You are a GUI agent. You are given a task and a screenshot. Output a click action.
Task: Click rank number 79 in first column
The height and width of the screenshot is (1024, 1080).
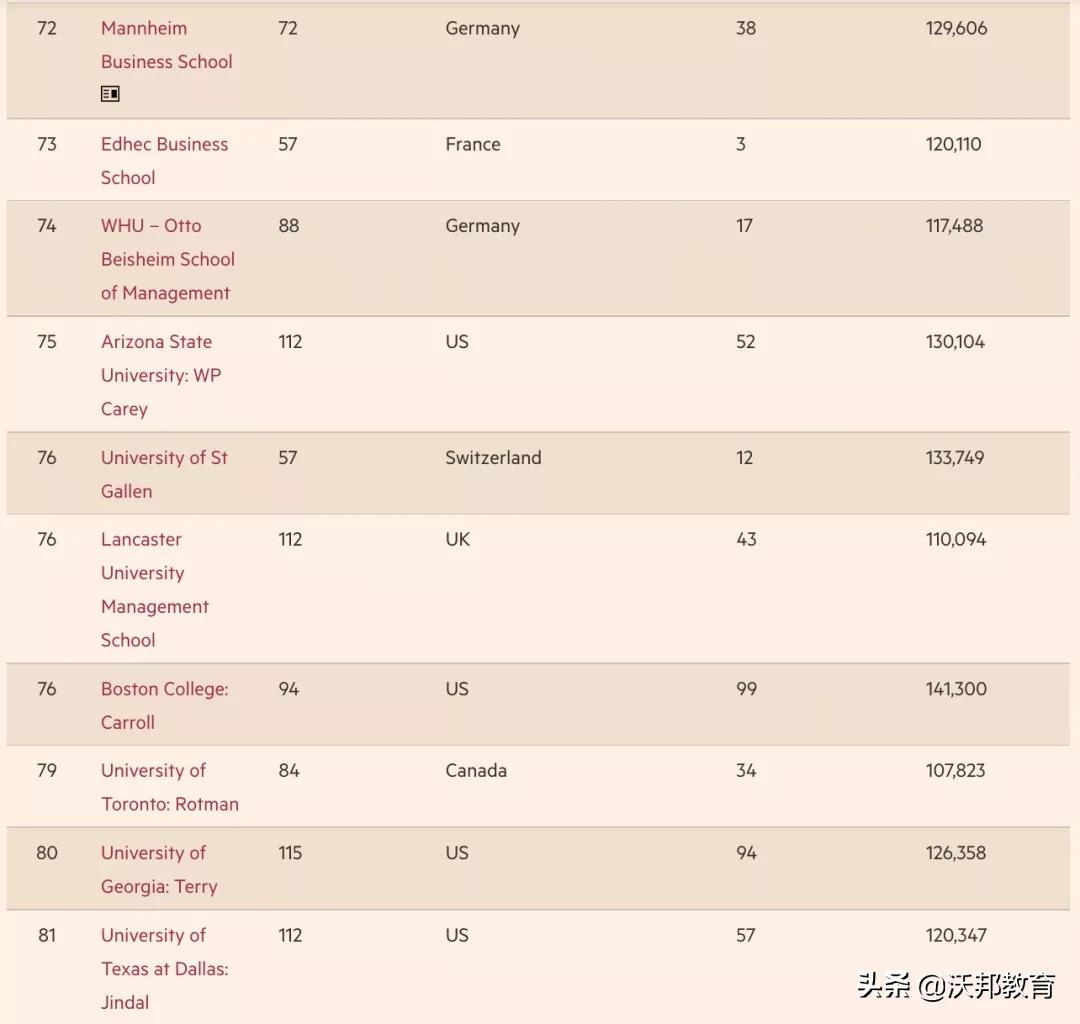tap(47, 771)
